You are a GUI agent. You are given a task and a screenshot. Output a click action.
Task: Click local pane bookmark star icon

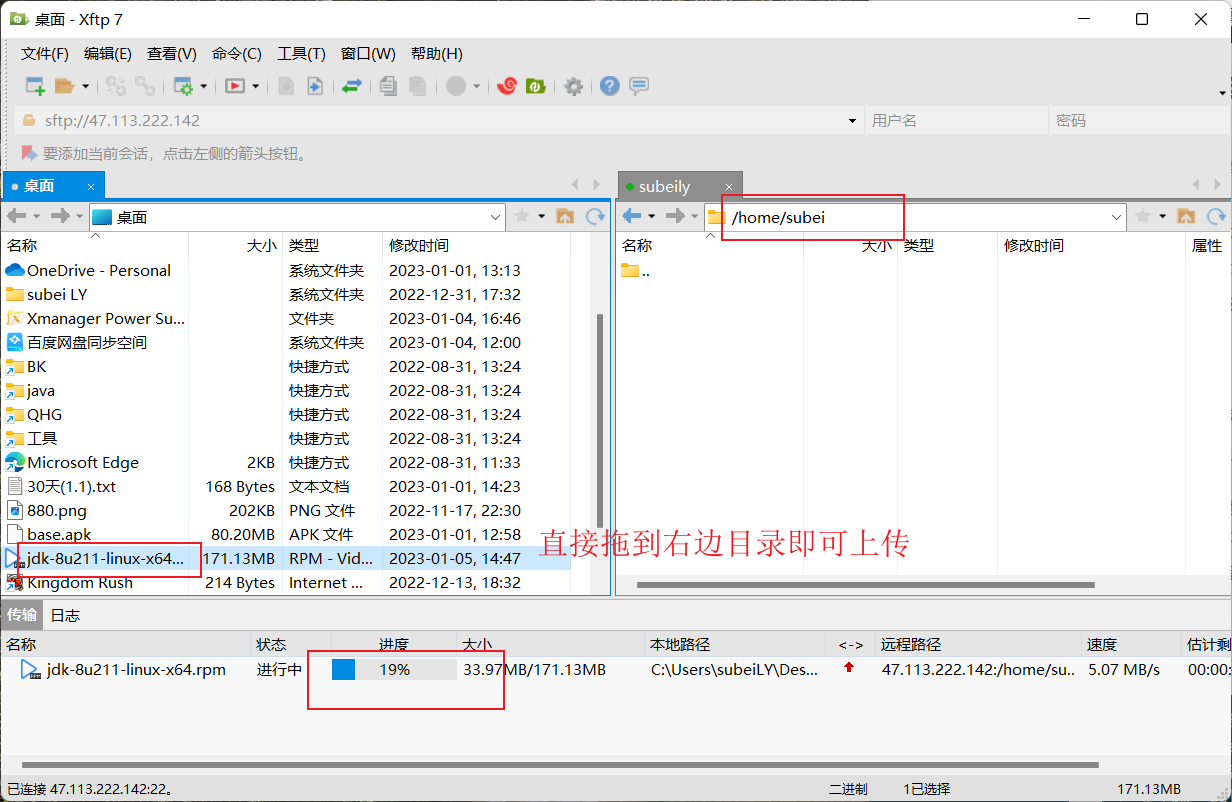522,216
